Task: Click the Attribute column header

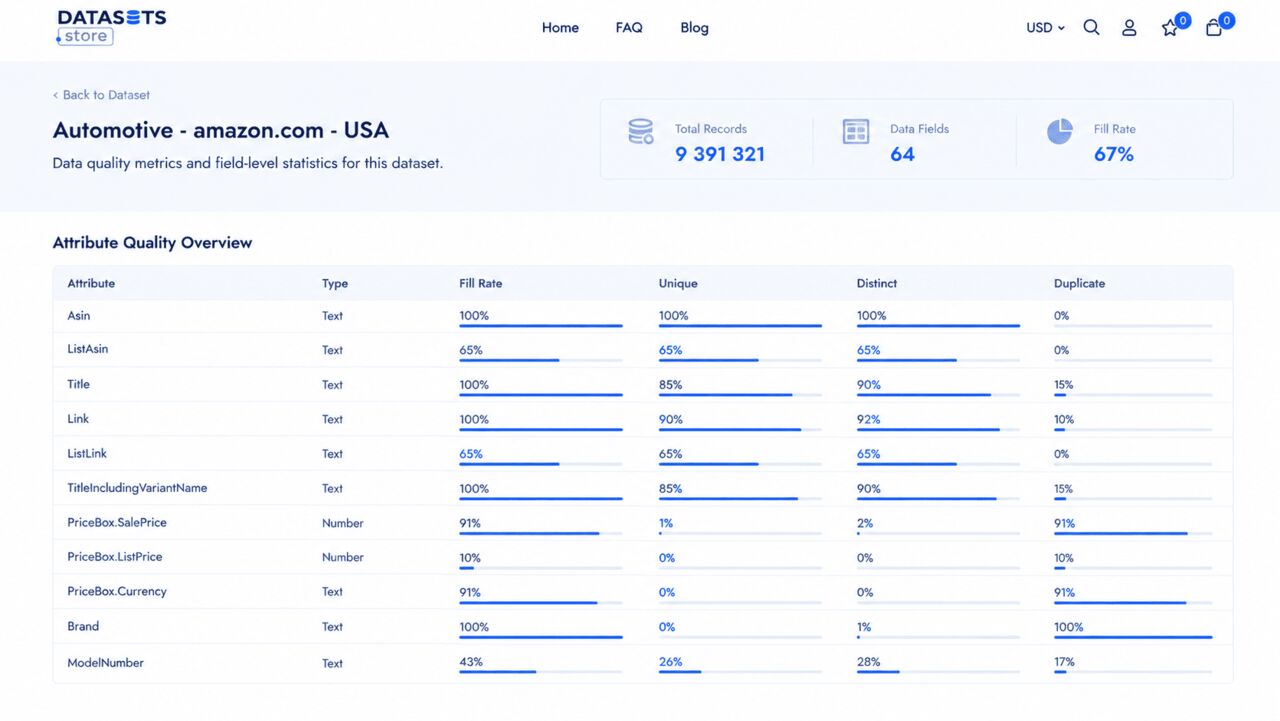Action: [91, 283]
